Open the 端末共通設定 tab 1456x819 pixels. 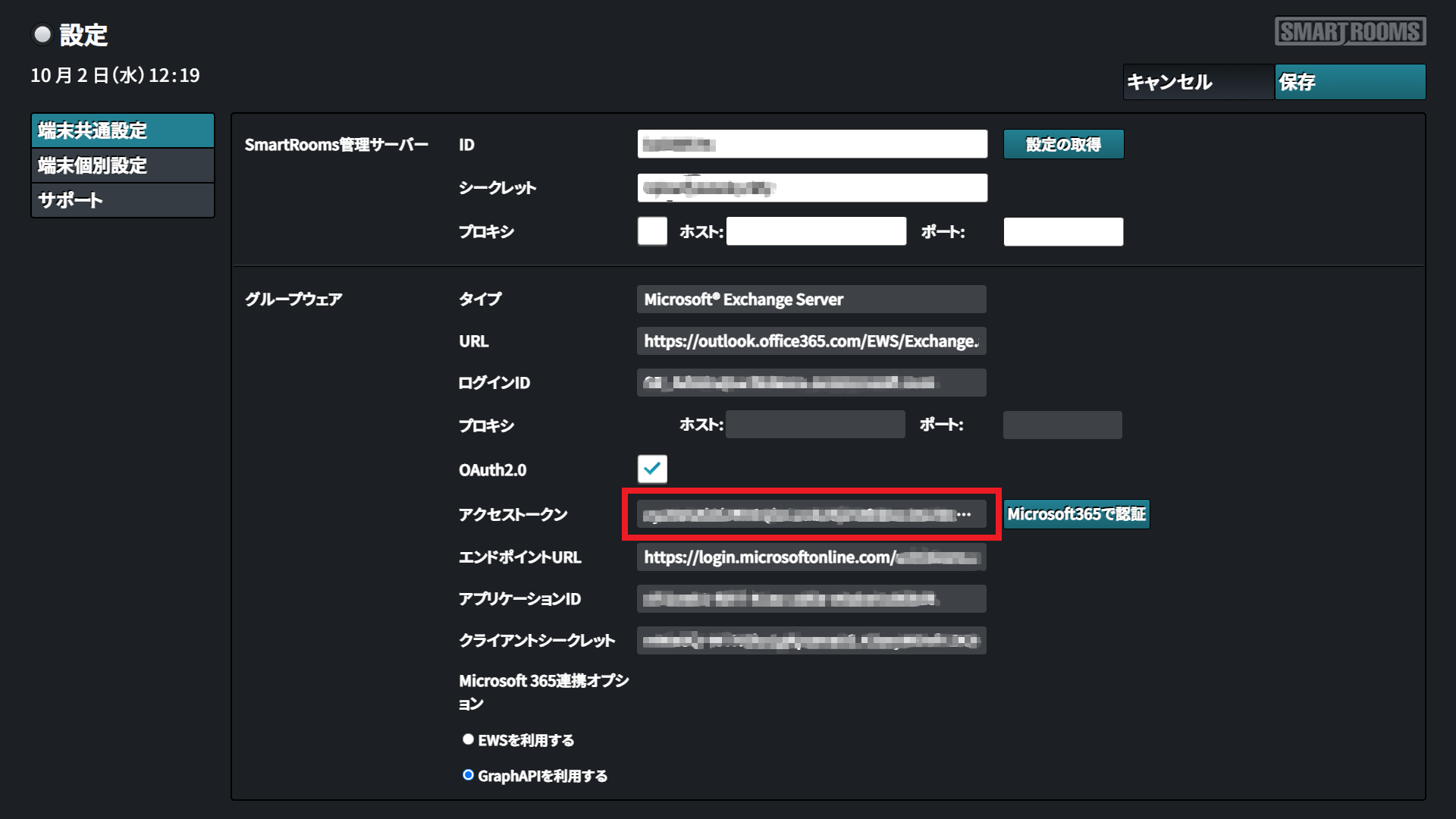pyautogui.click(x=123, y=130)
